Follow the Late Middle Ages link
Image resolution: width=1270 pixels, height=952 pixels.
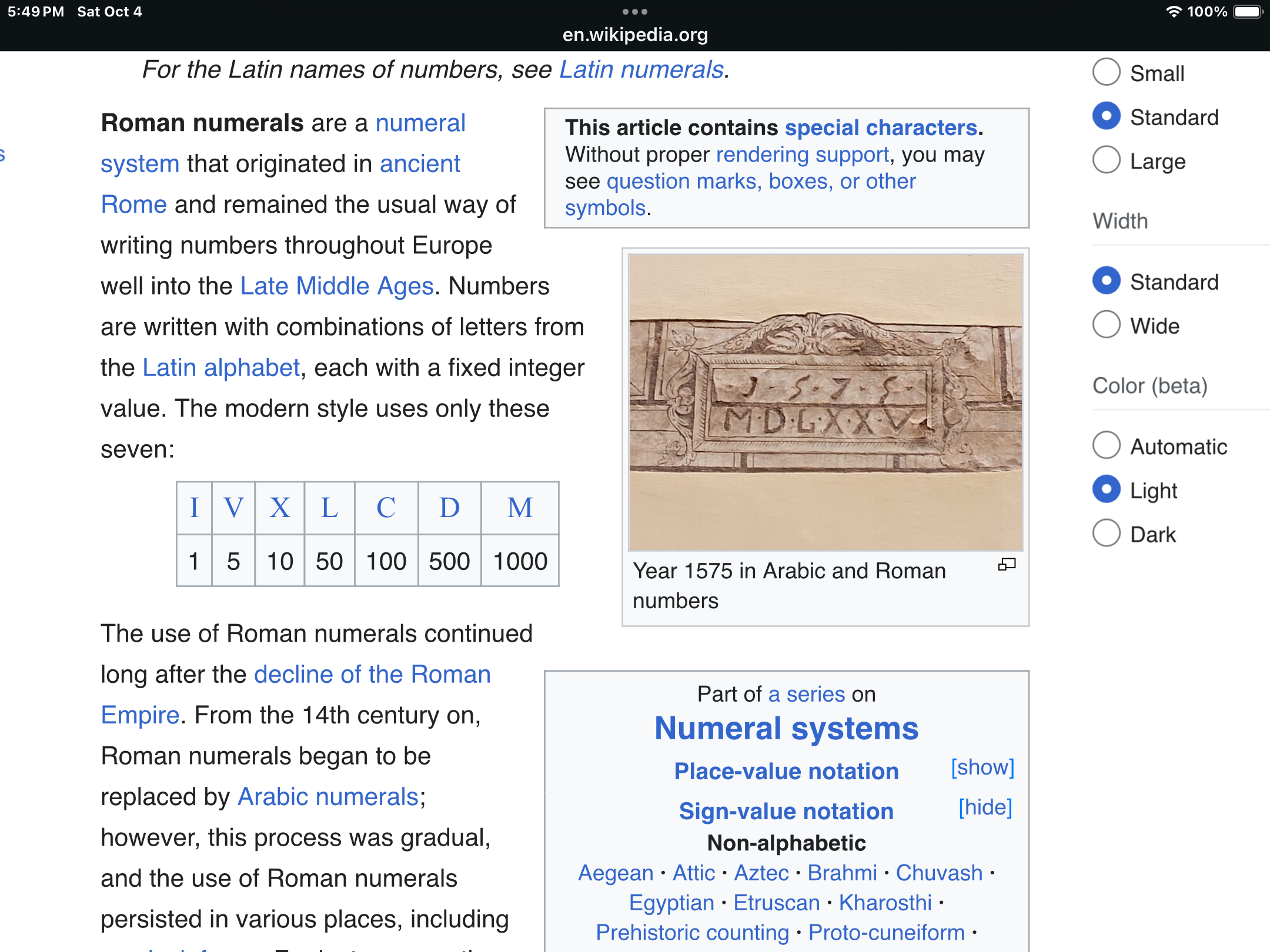click(337, 286)
